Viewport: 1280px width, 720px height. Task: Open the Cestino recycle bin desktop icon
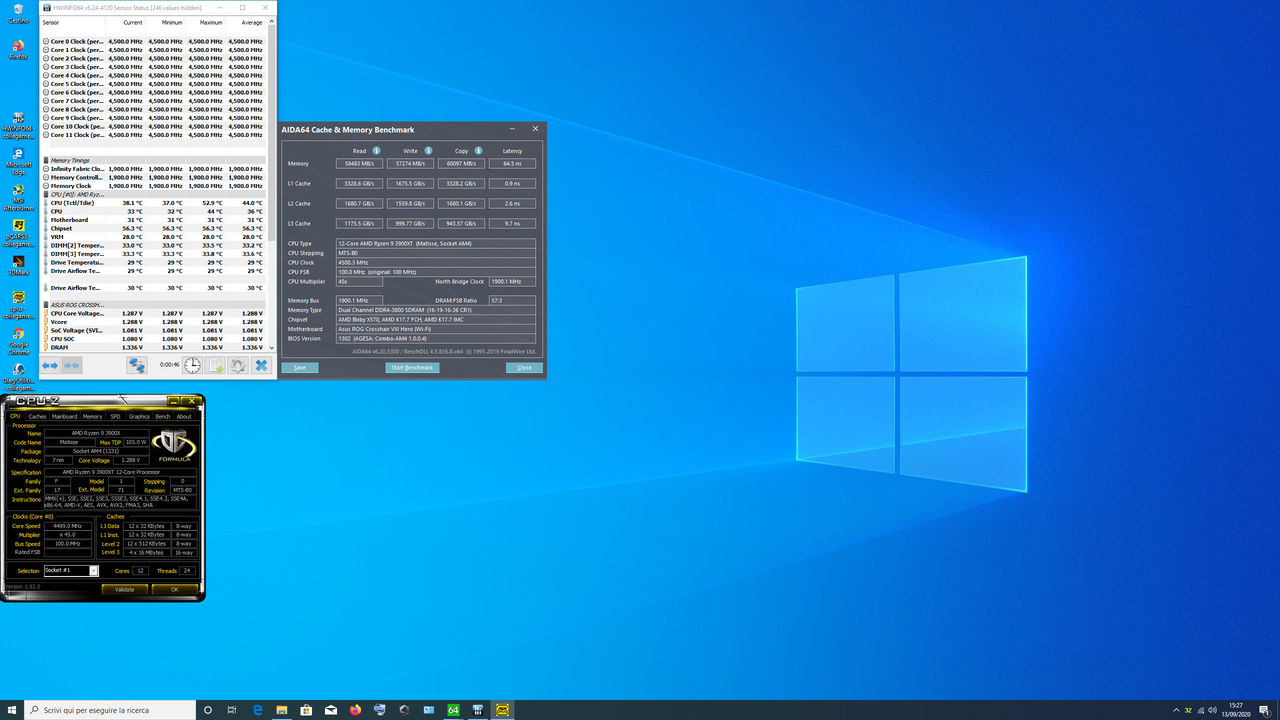pos(18,14)
